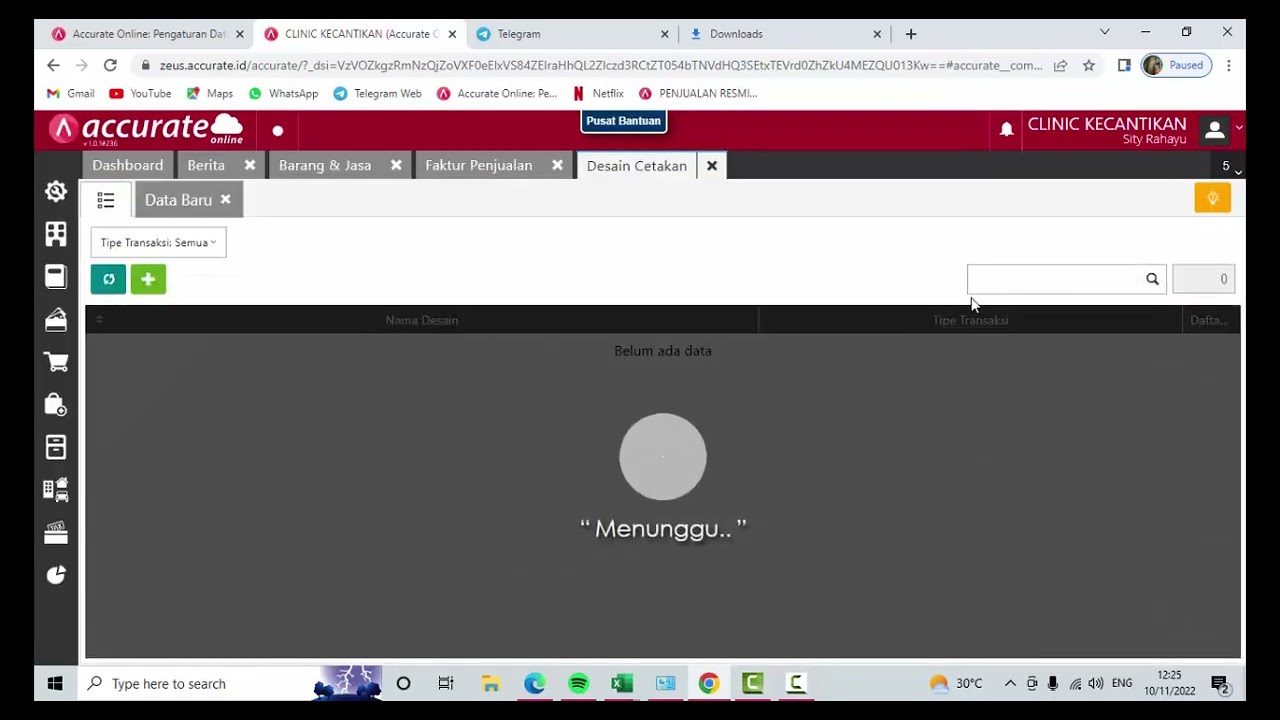Switch to the Barang & Jasa tab

point(325,165)
